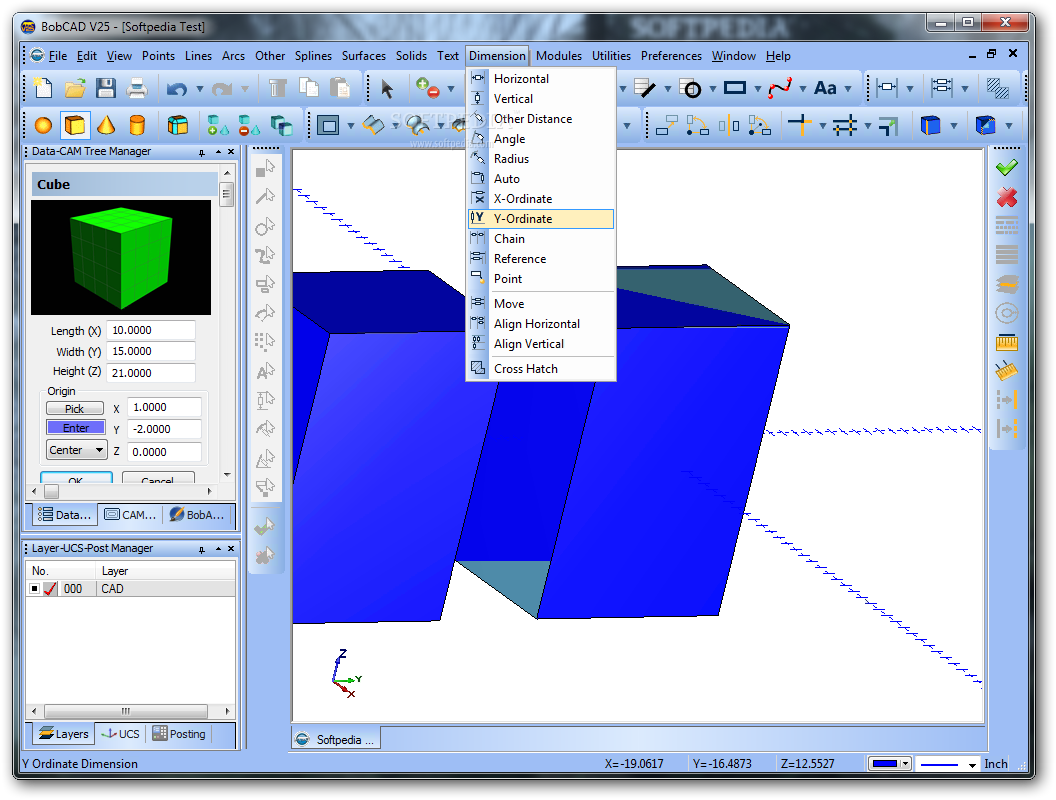The image size is (1056, 800).
Task: Click the yellow ruler measure icon
Action: coord(1007,343)
